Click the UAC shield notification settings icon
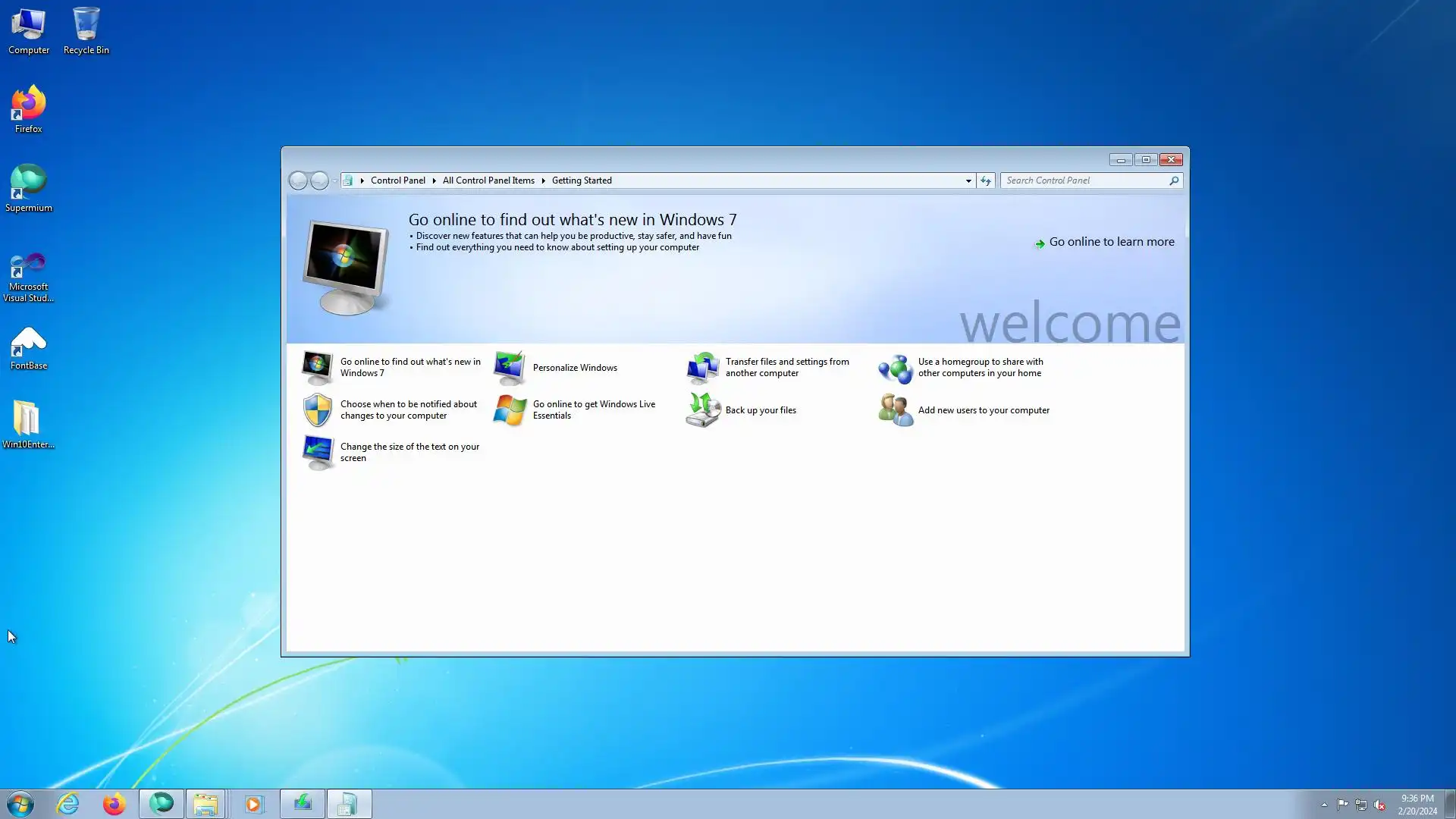This screenshot has width=1456, height=819. click(x=317, y=410)
